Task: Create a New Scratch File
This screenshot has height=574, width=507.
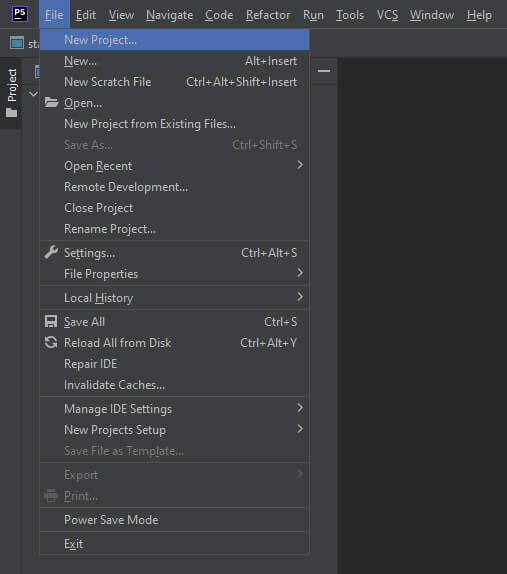Action: [x=174, y=82]
